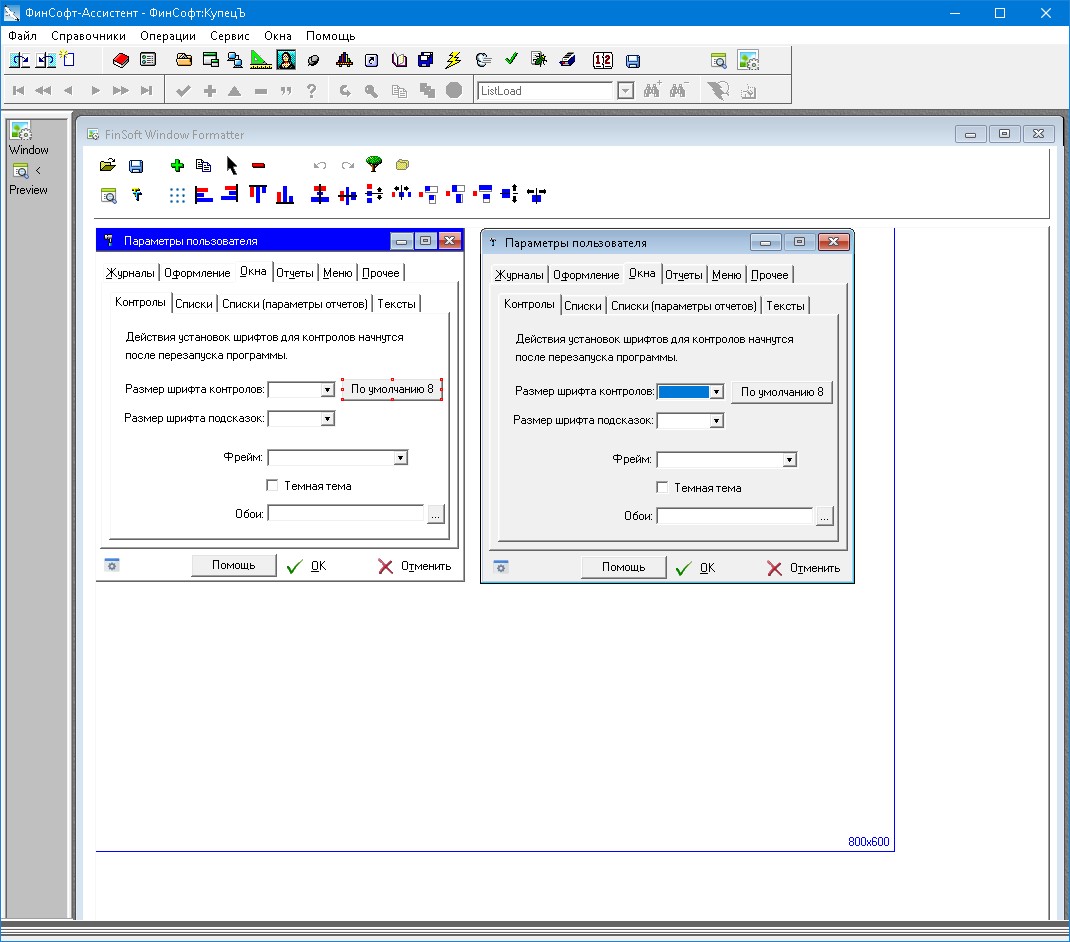The image size is (1070, 942).
Task: Open the Фрейм dropdown in right dialog
Action: [x=789, y=460]
